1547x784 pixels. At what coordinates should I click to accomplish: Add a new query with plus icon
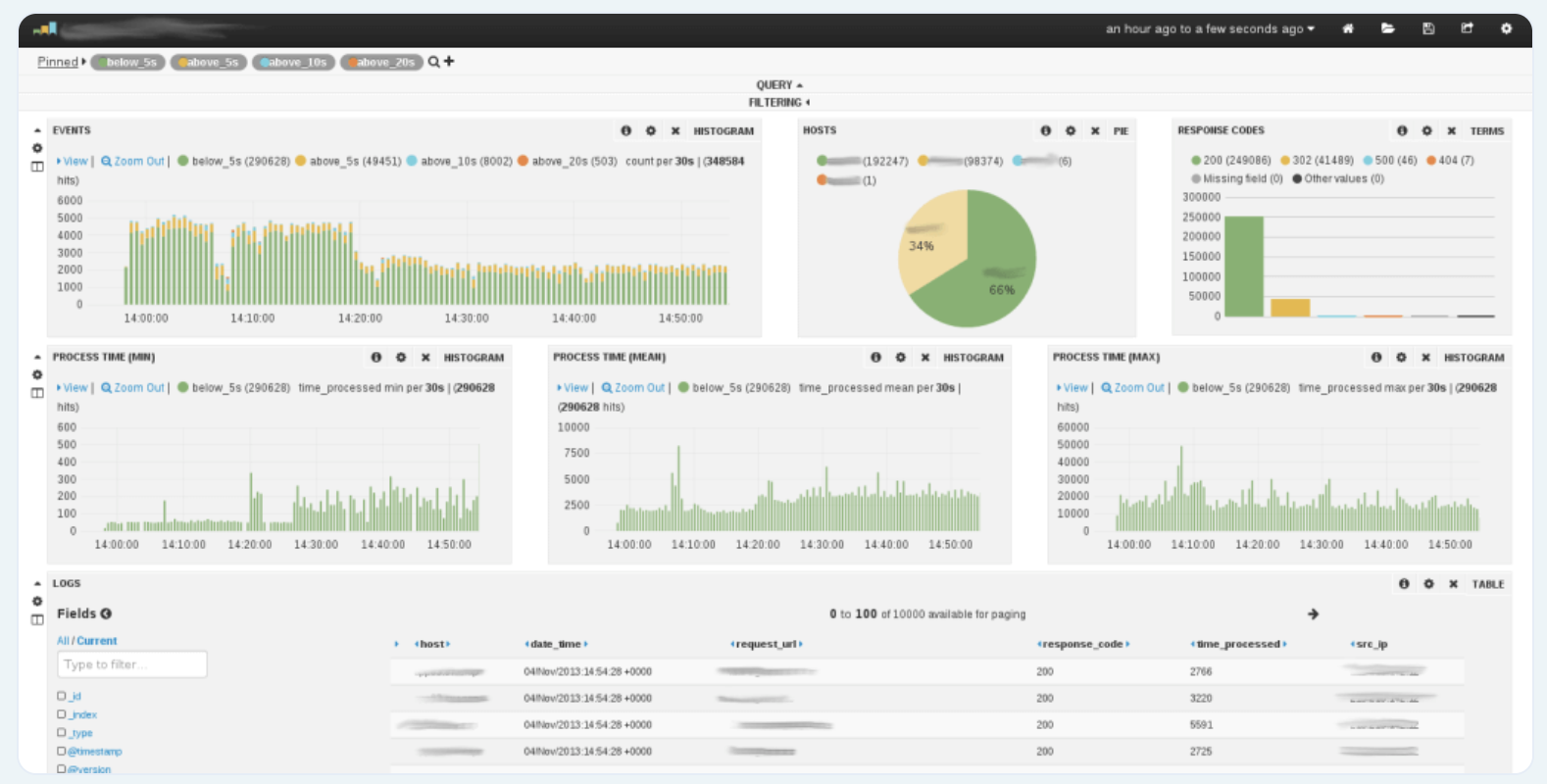coord(449,61)
